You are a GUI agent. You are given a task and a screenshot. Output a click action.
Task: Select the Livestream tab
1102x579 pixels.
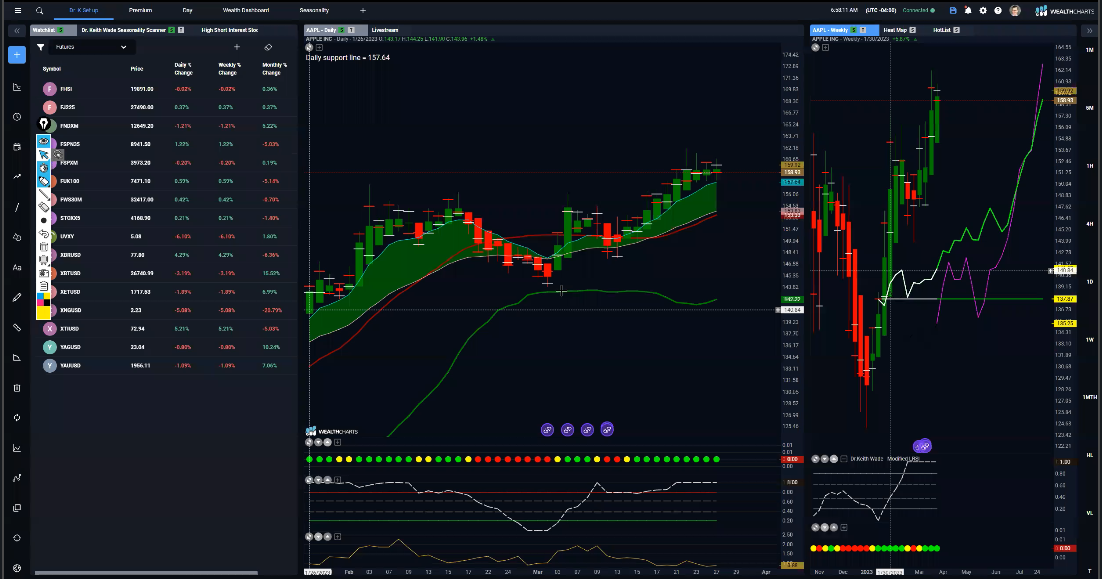pos(385,30)
